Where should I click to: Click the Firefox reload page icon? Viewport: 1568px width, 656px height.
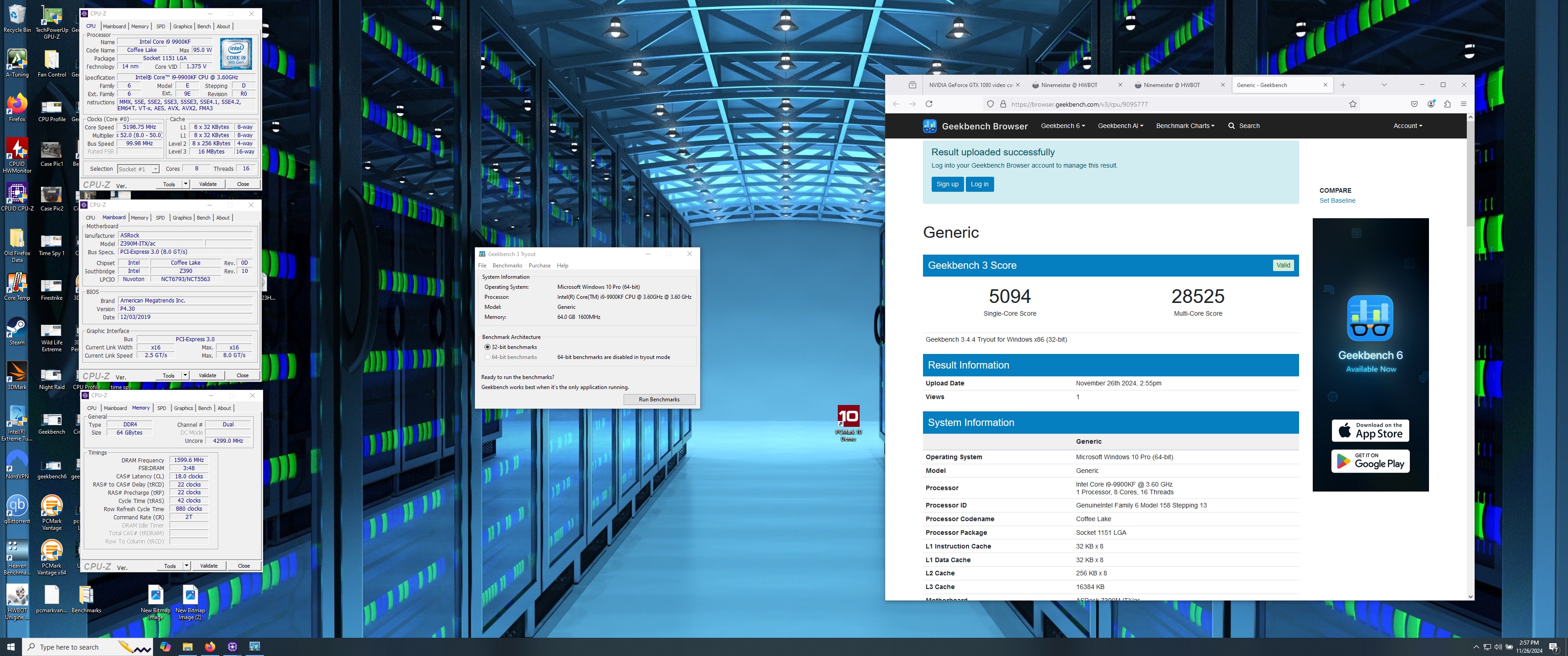point(929,104)
